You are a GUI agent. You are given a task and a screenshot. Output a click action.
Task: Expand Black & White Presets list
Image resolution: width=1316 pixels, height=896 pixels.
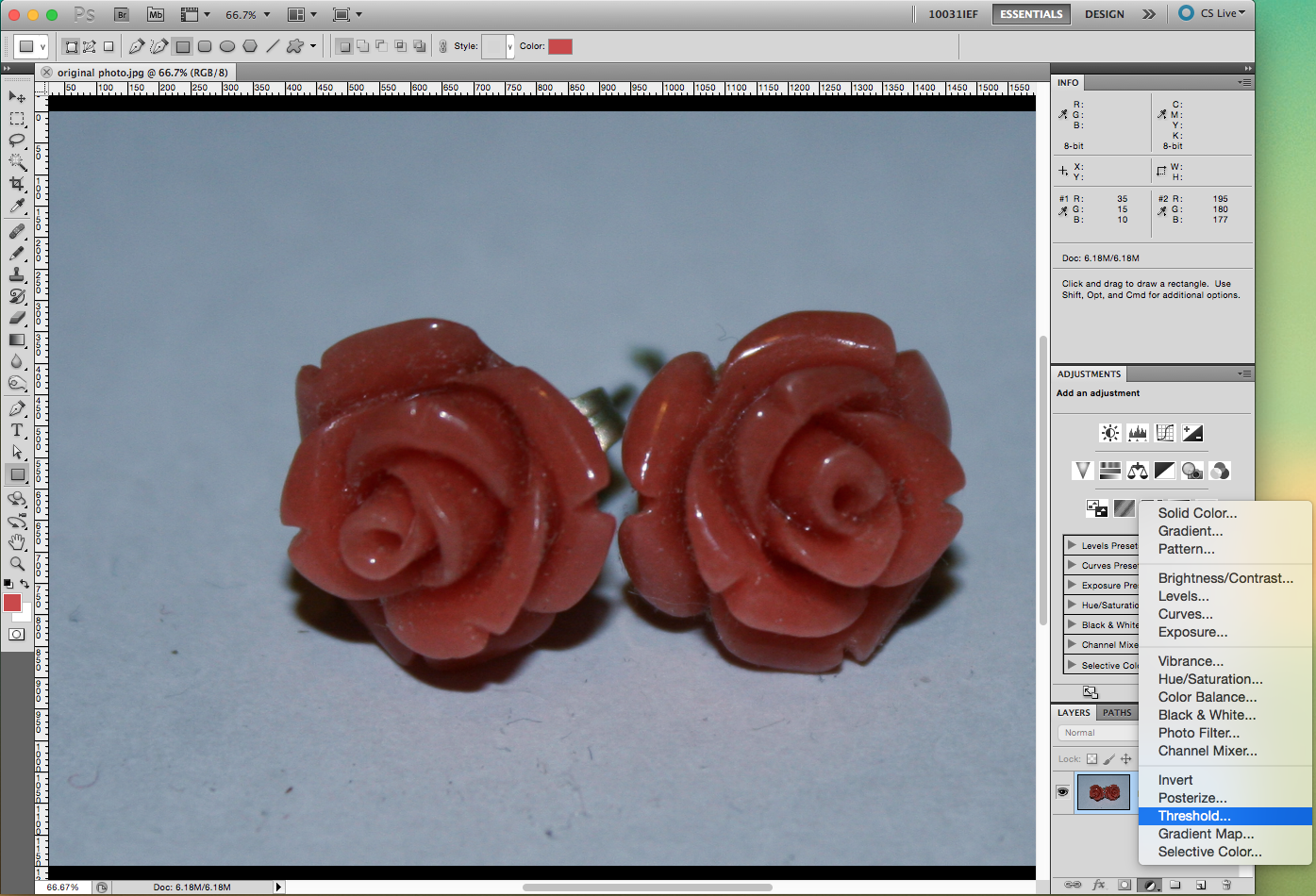pos(1072,624)
